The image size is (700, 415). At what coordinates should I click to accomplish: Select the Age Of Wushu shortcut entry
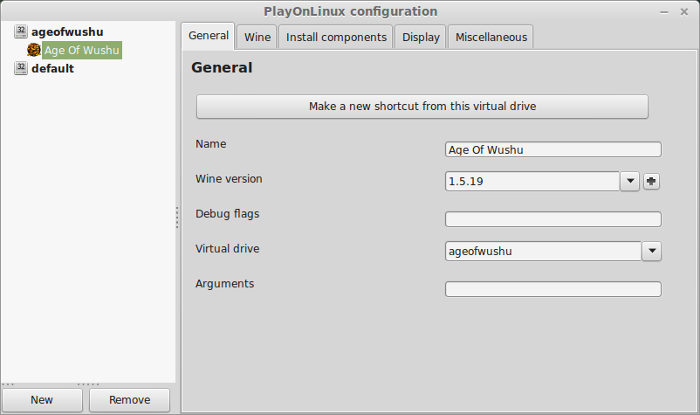tap(82, 50)
